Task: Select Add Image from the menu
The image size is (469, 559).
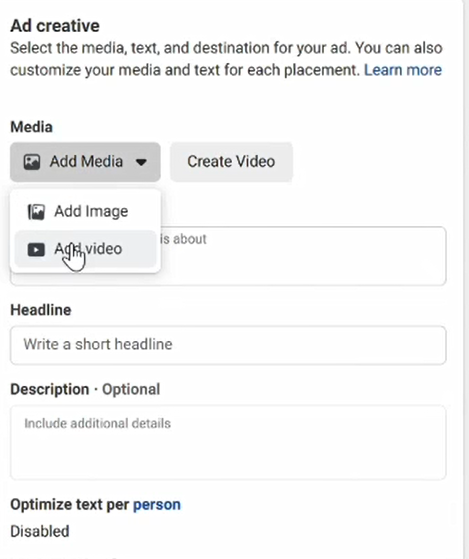Action: [x=86, y=211]
